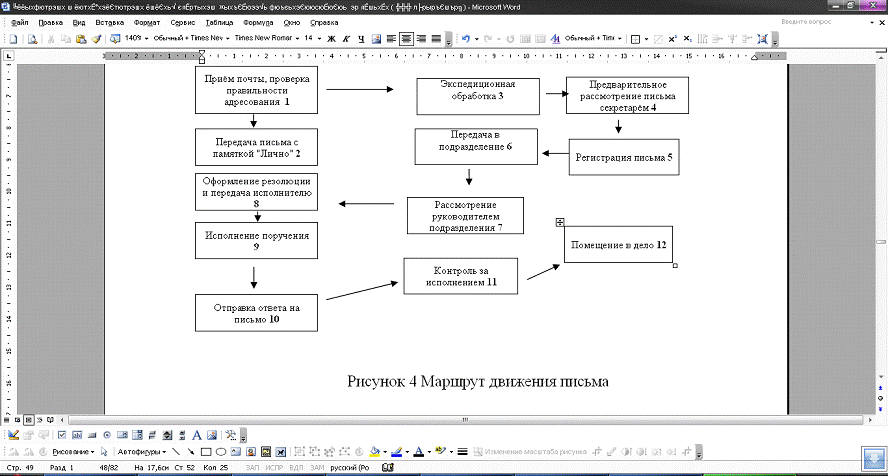Viewport: 888px width, 476px height.
Task: Select the Oval shape tool
Action: [220, 451]
